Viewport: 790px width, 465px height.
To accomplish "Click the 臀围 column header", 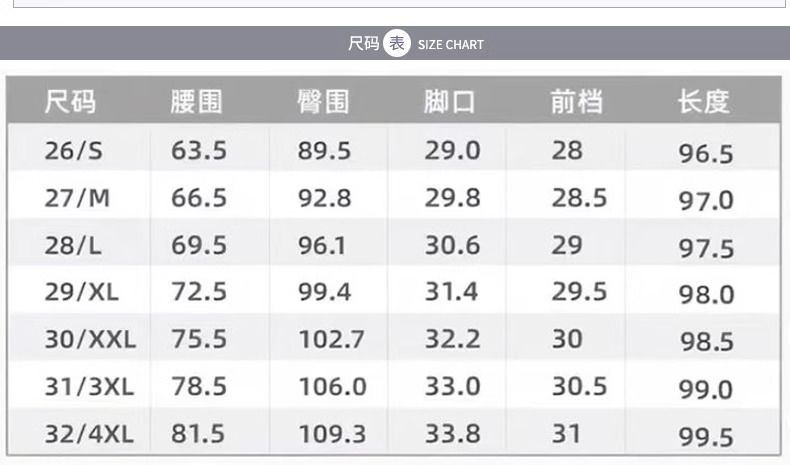I will click(x=323, y=101).
